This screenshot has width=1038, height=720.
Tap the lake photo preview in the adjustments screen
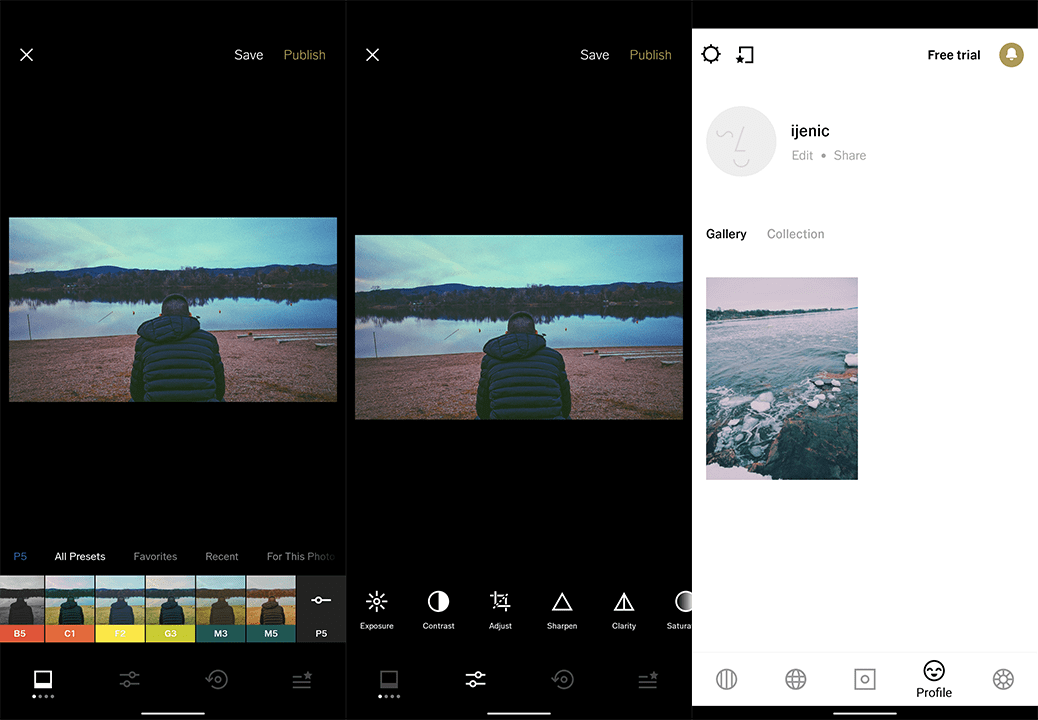tap(519, 328)
